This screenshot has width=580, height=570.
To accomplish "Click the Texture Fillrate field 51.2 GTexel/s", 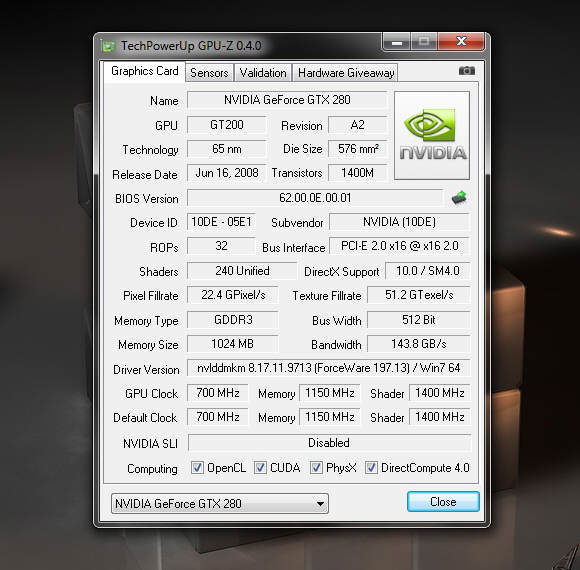I will [x=419, y=295].
